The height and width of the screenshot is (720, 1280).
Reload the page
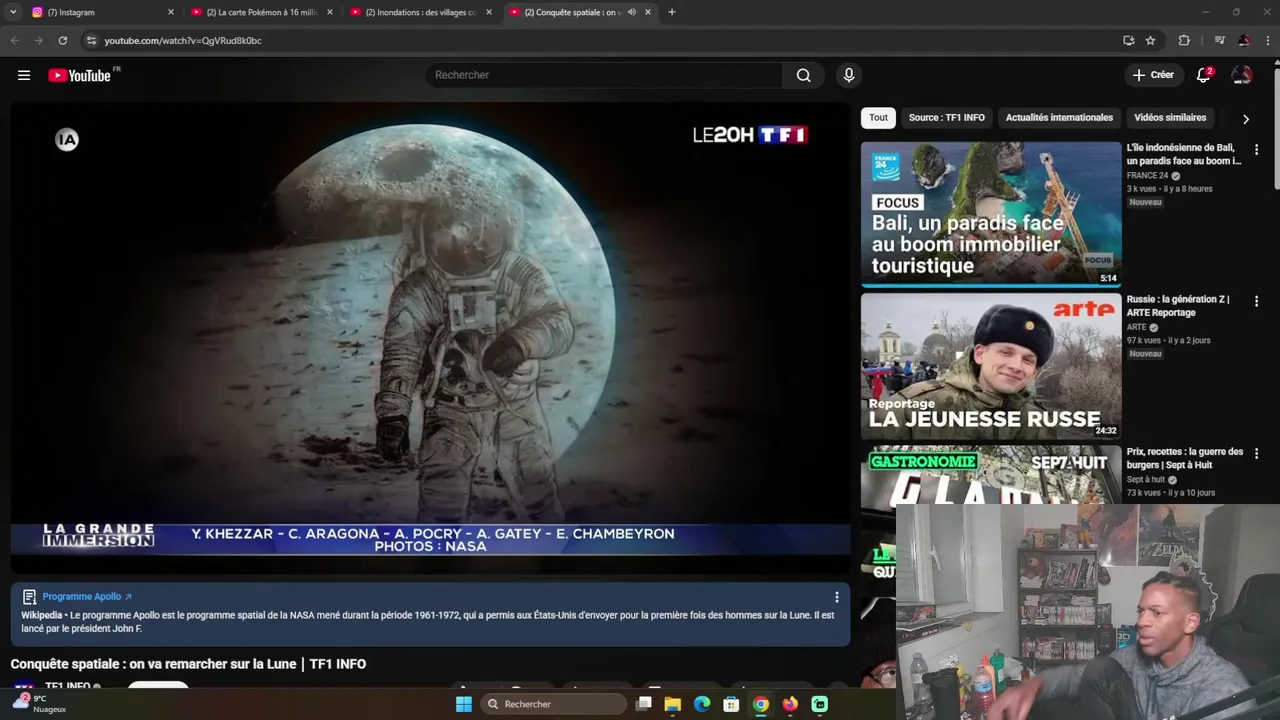pyautogui.click(x=62, y=40)
